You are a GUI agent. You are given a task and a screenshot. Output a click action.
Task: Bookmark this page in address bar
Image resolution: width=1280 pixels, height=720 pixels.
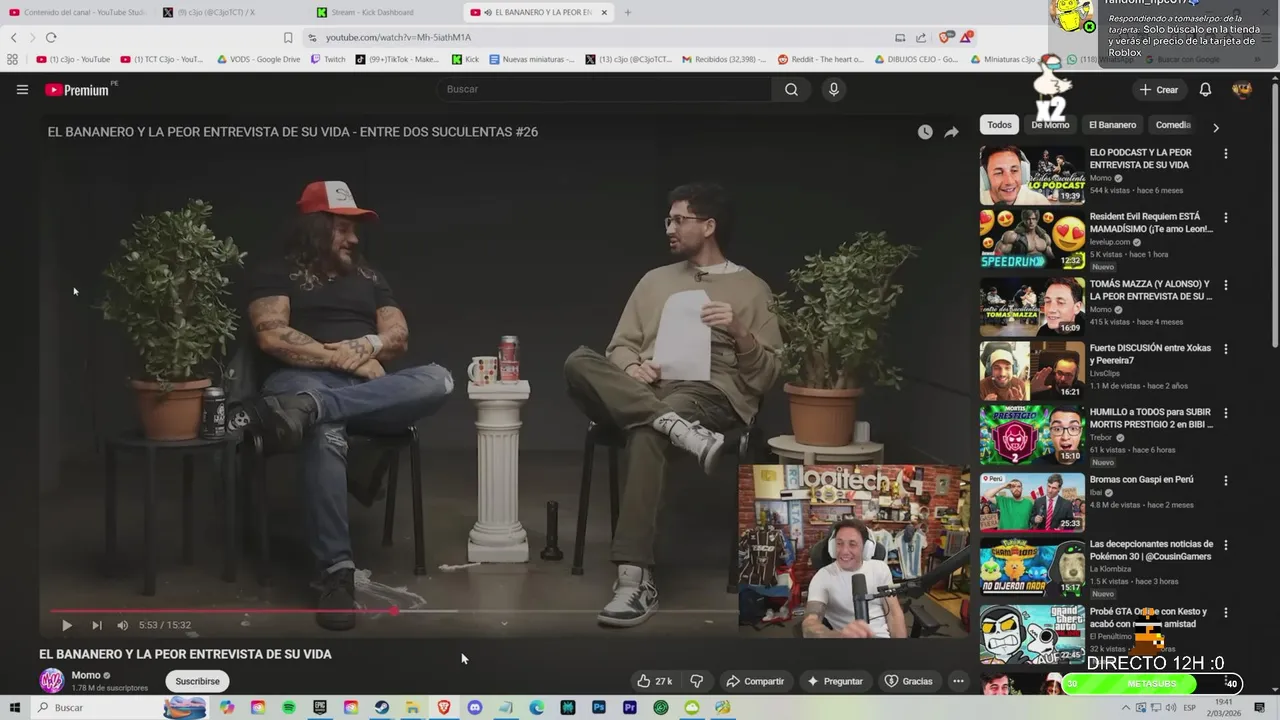pyautogui.click(x=288, y=37)
